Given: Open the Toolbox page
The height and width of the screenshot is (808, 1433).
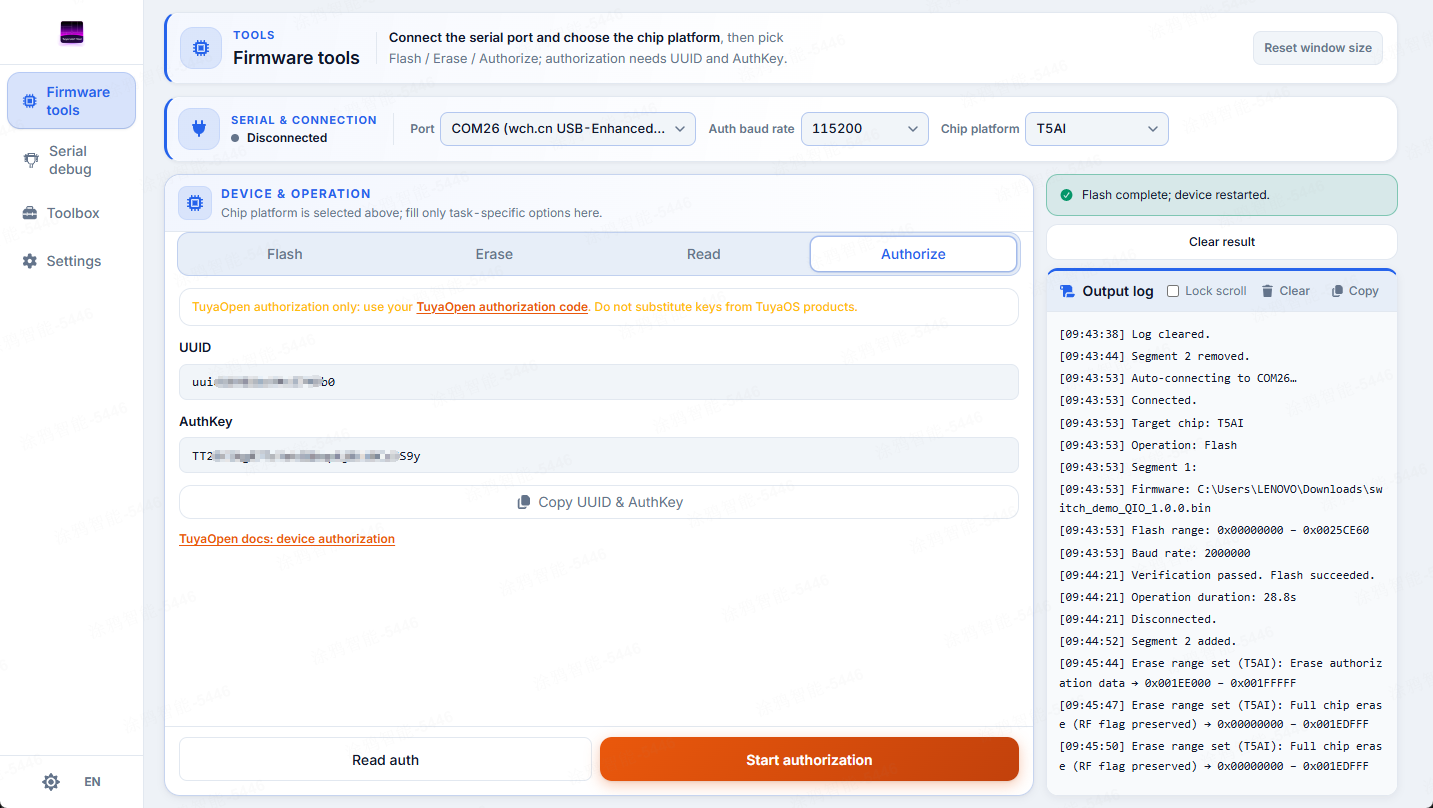Looking at the screenshot, I should (71, 213).
